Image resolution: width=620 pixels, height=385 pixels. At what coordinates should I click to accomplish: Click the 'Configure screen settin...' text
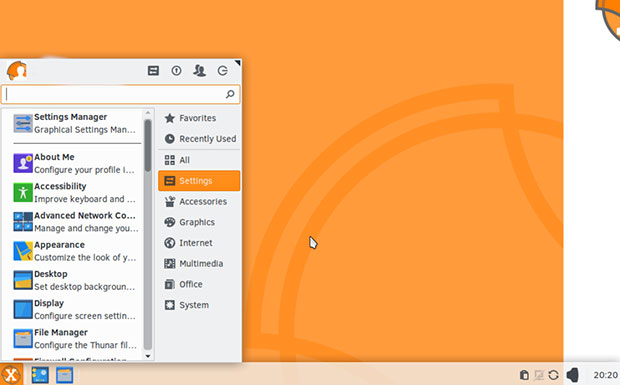pyautogui.click(x=85, y=316)
